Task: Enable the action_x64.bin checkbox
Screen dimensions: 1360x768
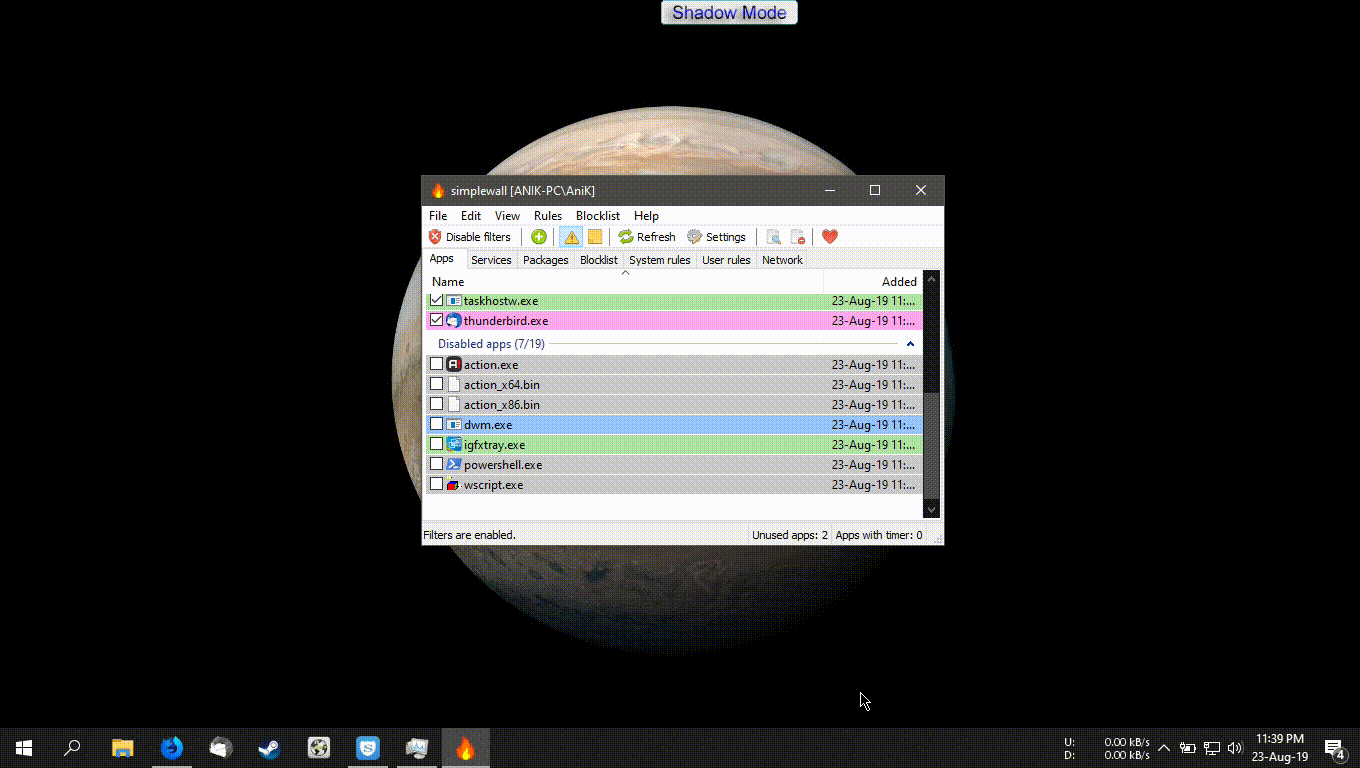Action: coord(436,384)
